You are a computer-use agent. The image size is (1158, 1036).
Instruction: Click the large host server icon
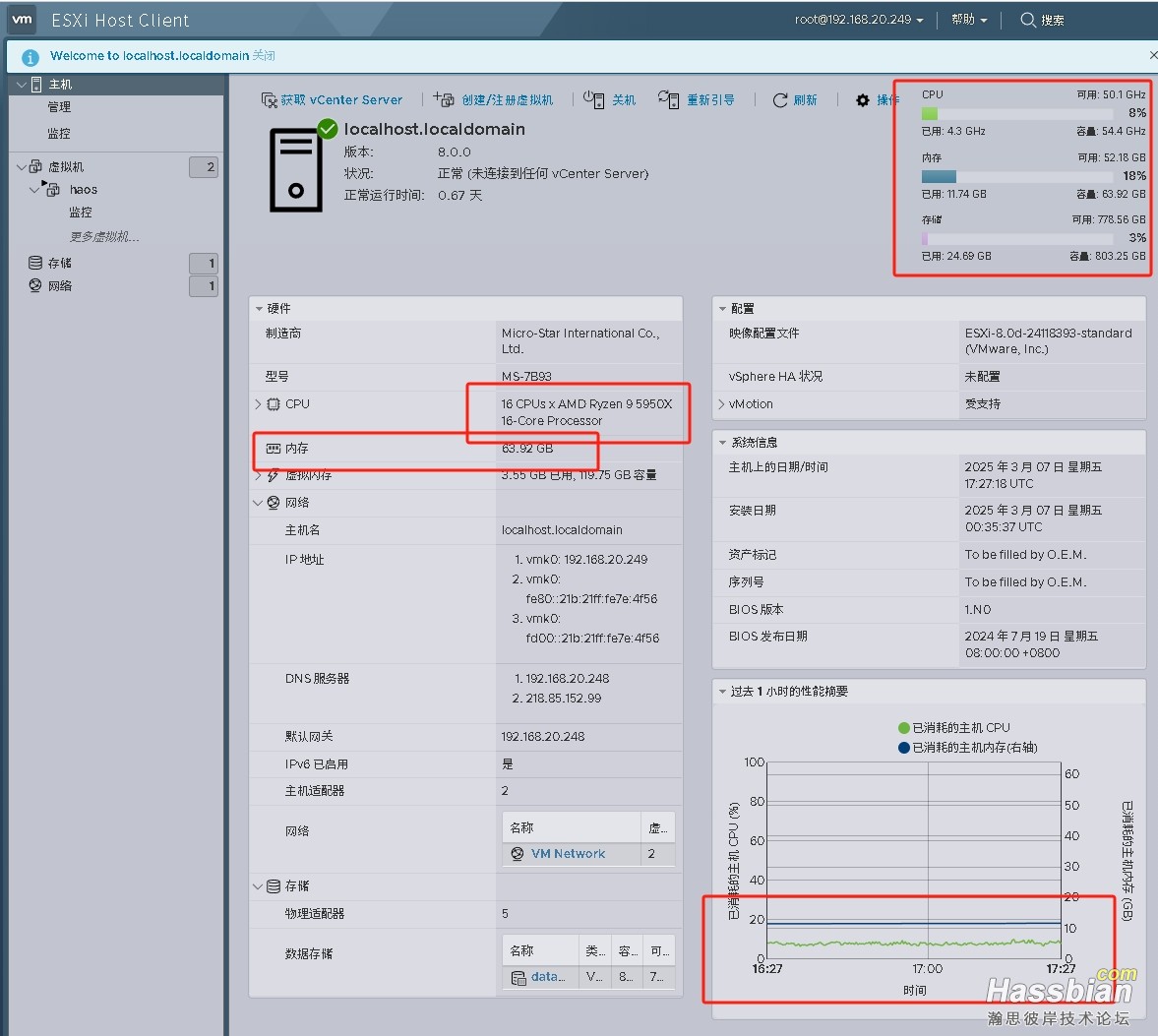coord(295,170)
